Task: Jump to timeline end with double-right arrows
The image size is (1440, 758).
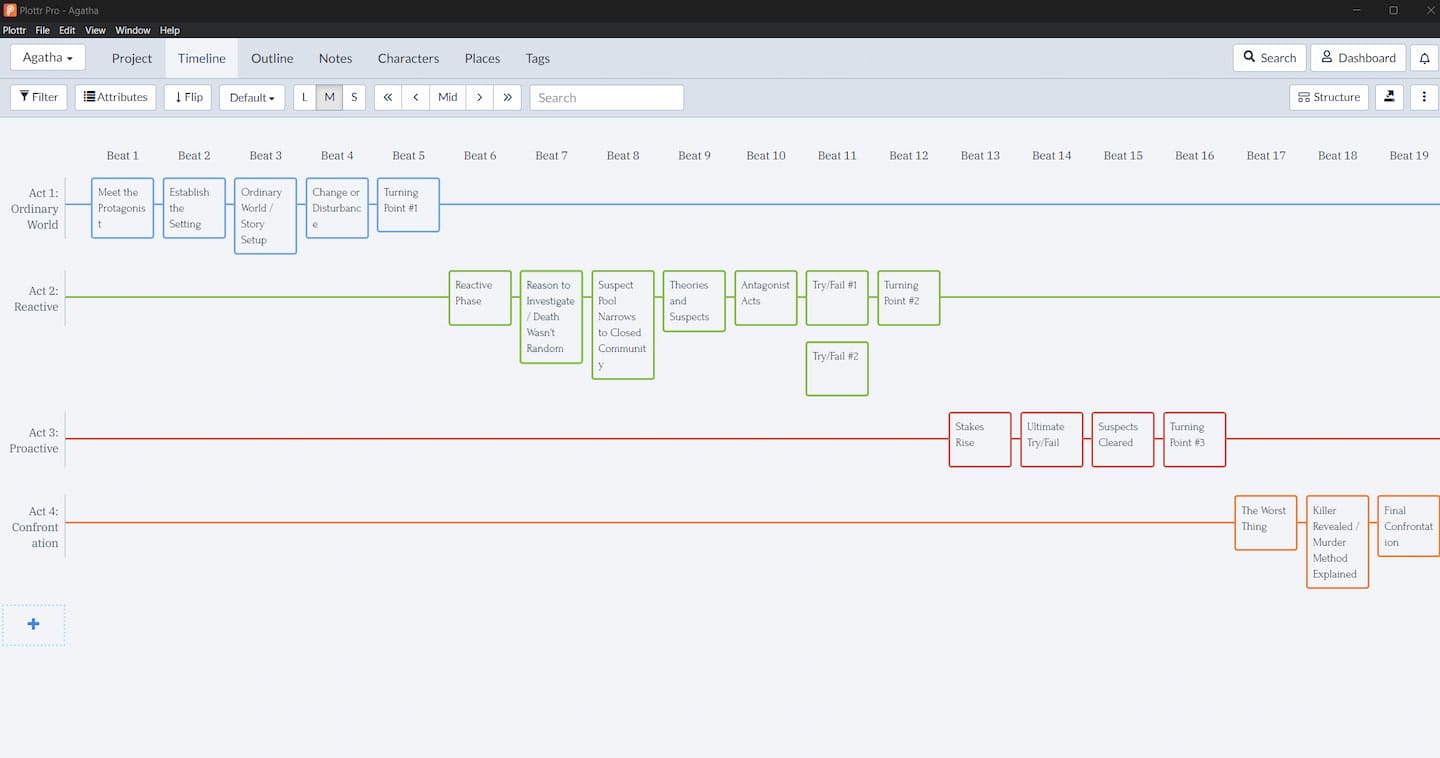Action: [507, 97]
